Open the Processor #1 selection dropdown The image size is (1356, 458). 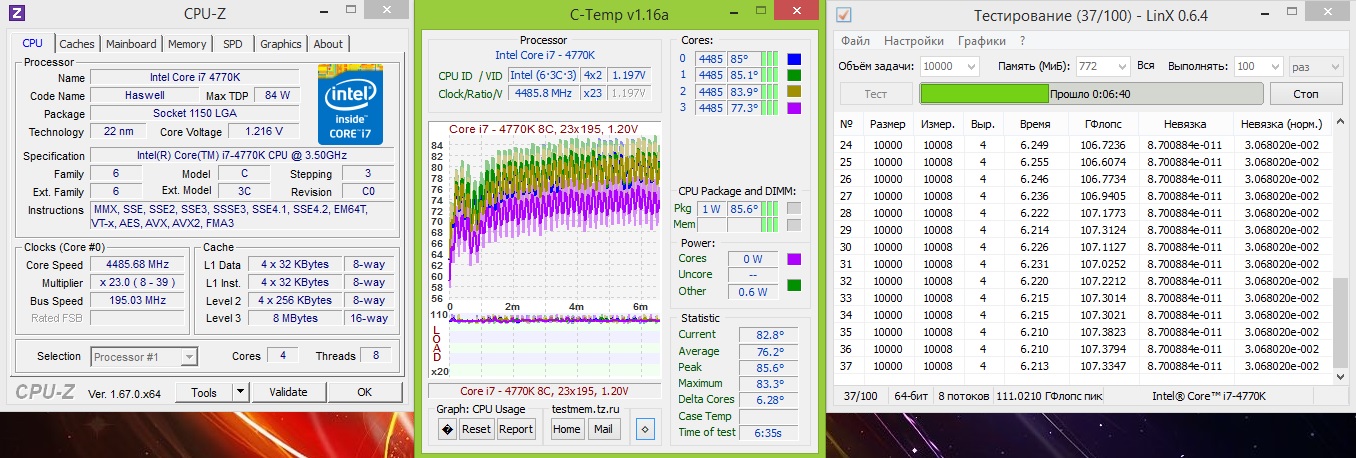click(x=145, y=356)
